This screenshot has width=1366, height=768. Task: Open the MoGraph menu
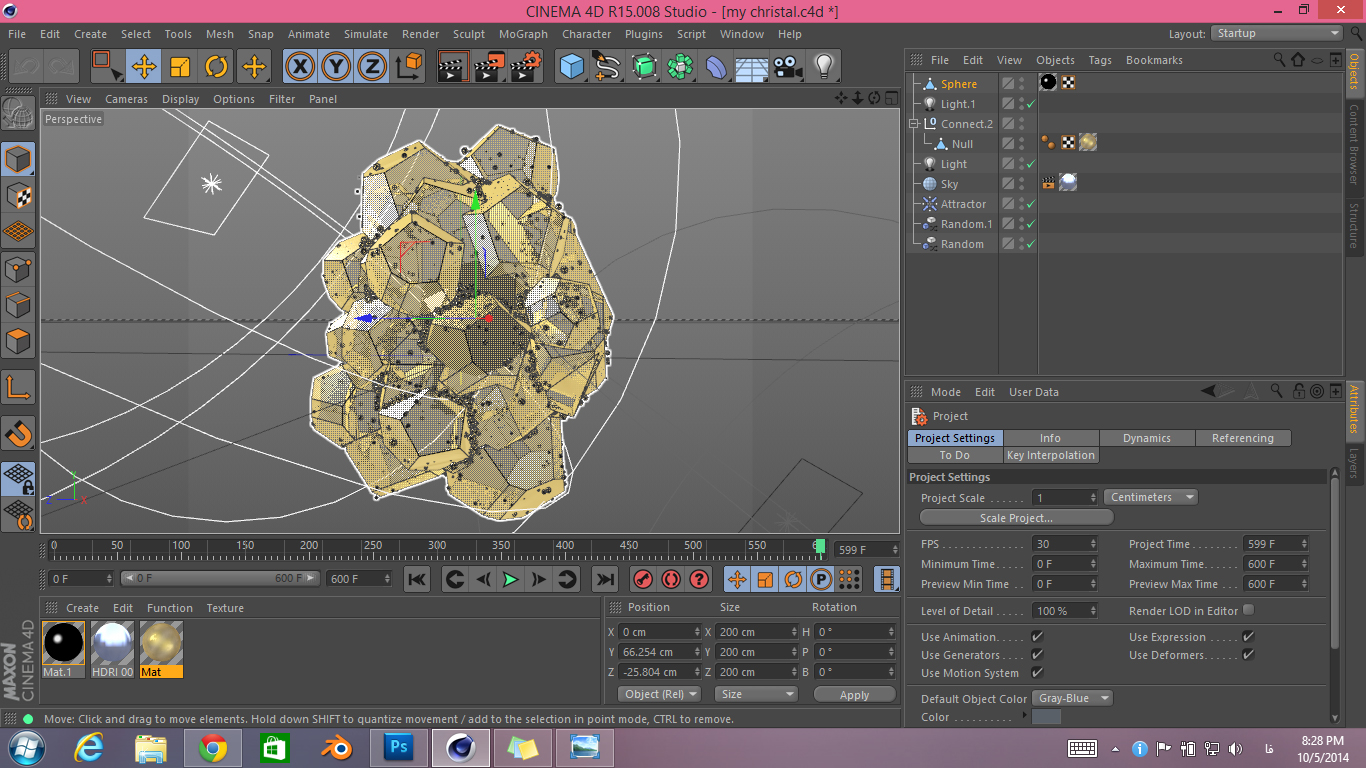(x=524, y=34)
